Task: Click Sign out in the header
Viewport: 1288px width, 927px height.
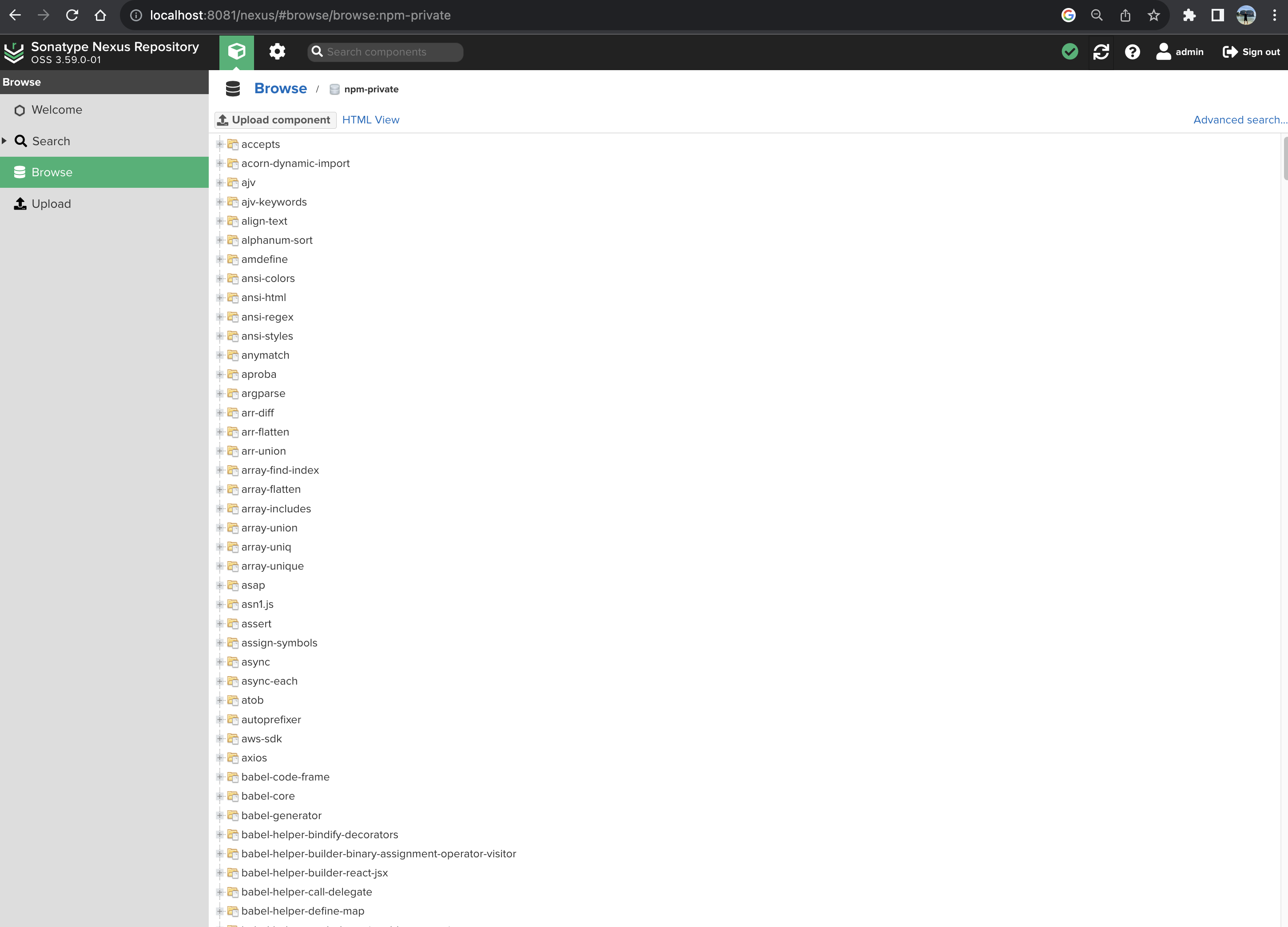Action: point(1251,51)
